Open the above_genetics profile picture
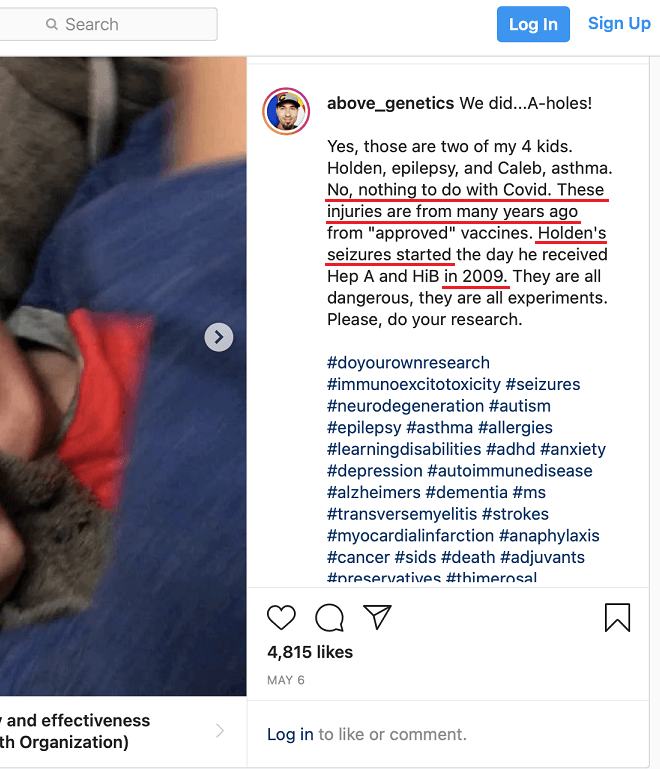This screenshot has height=769, width=660. (286, 111)
